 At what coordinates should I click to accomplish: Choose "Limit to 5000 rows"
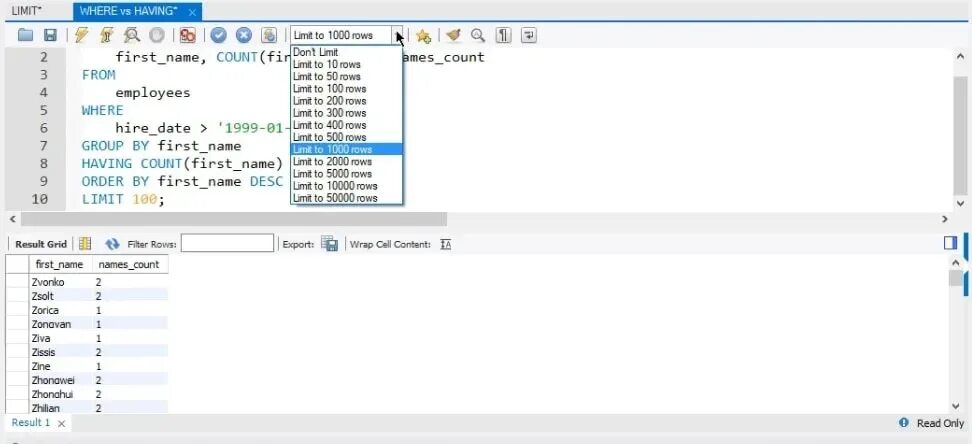(x=347, y=174)
